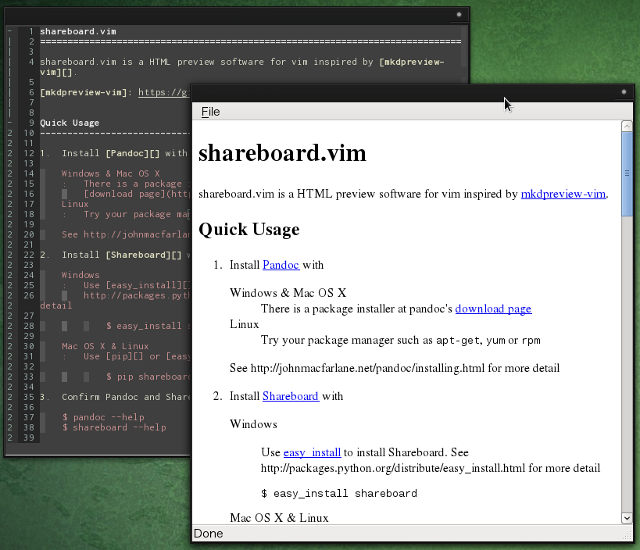Click 'Quick Usage' on line 9 in vim

pyautogui.click(x=69, y=123)
